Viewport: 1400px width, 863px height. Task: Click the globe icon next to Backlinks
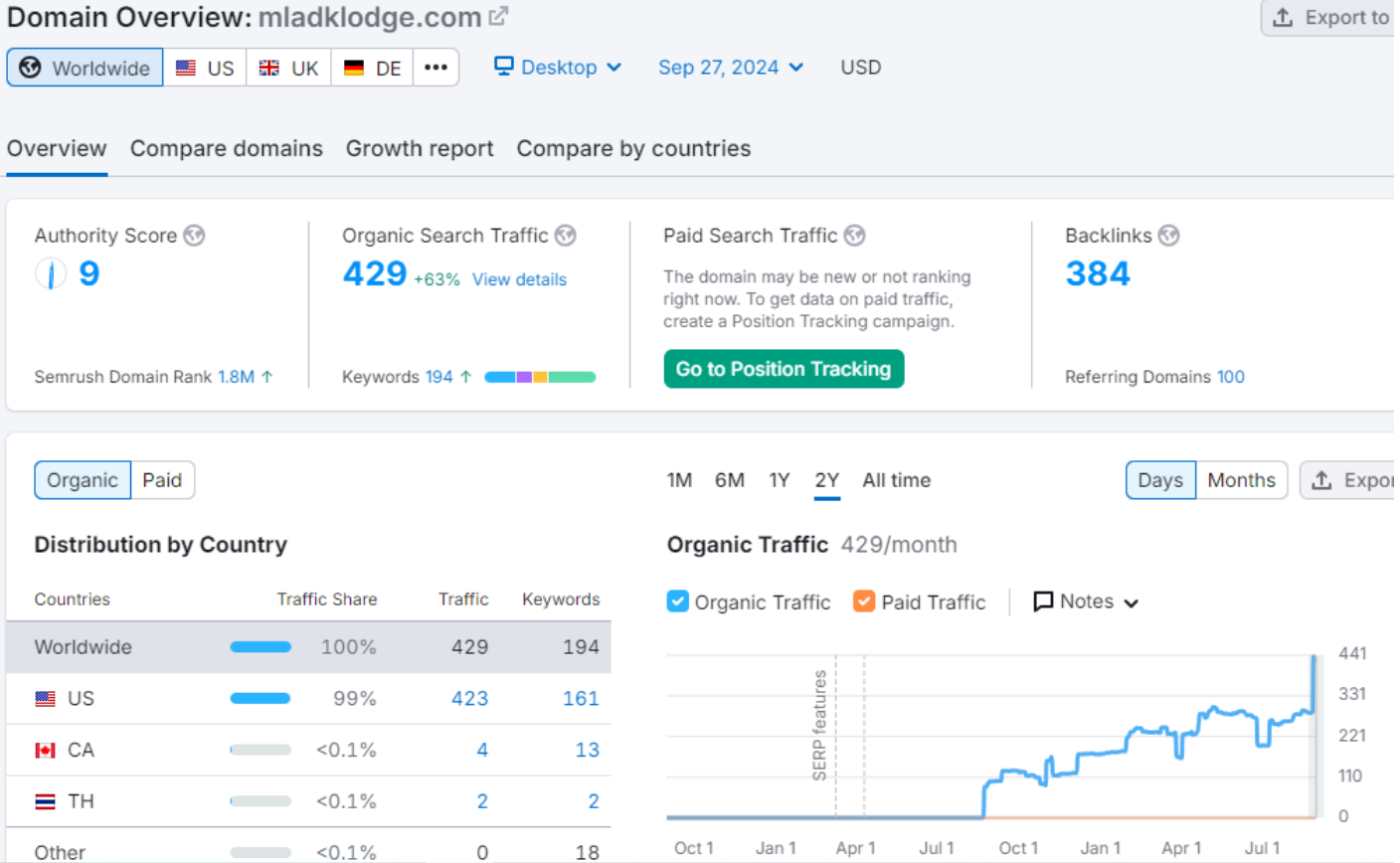pos(1169,236)
